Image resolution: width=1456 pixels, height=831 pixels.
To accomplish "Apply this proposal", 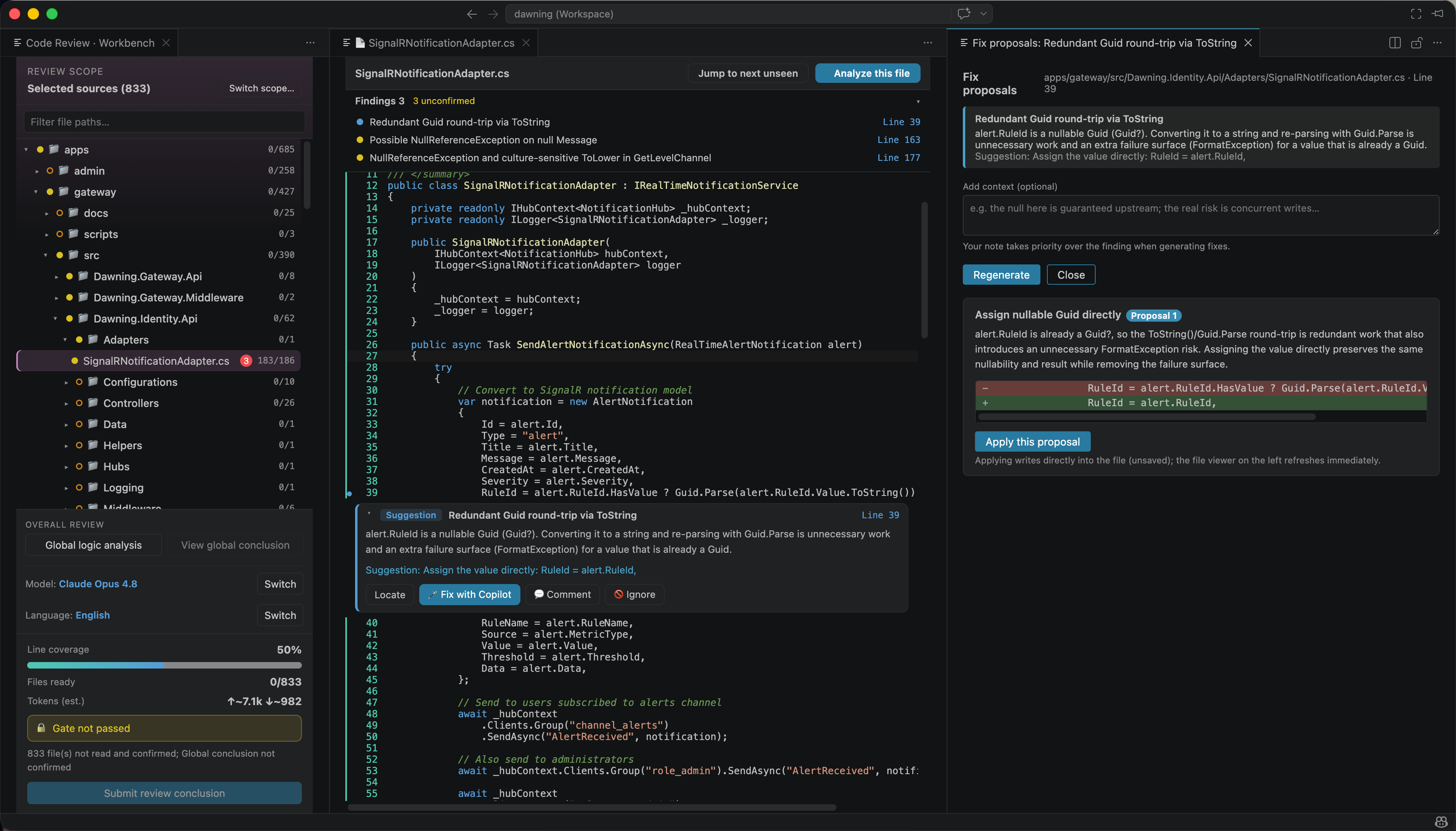I will pyautogui.click(x=1033, y=442).
